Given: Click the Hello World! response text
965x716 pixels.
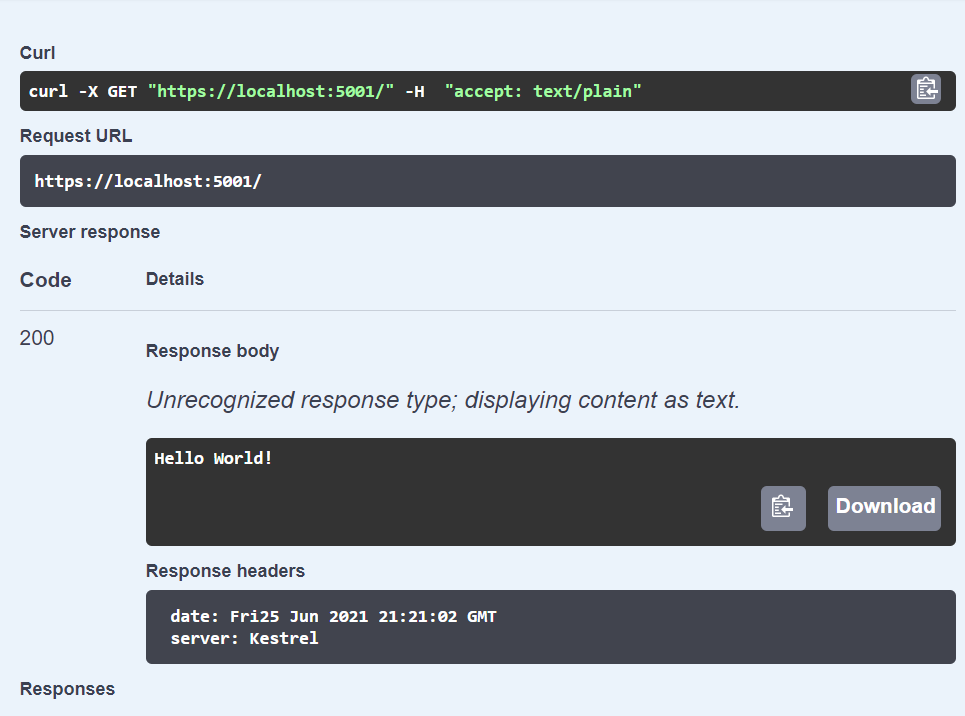Looking at the screenshot, I should pyautogui.click(x=213, y=459).
